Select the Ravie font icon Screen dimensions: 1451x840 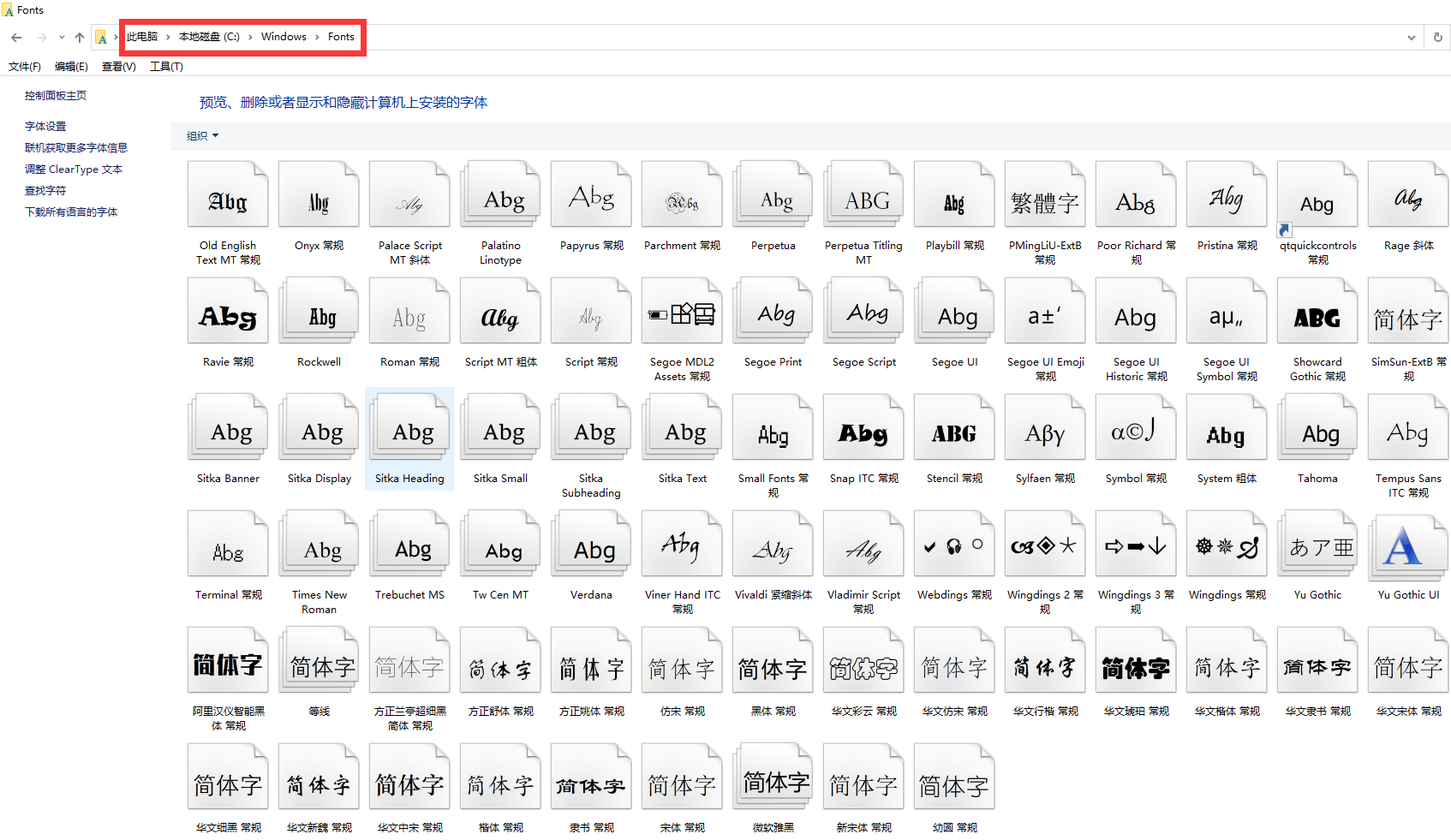pyautogui.click(x=228, y=311)
